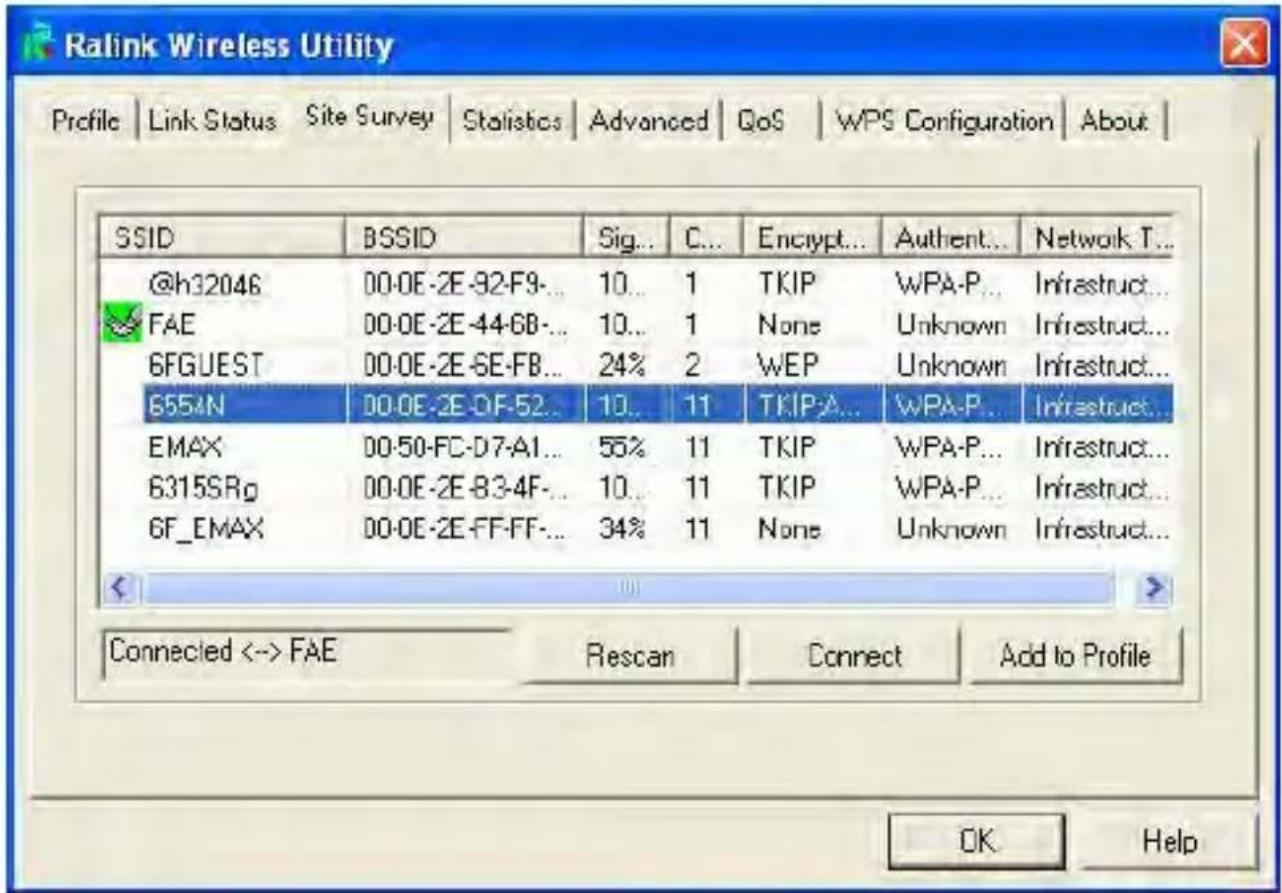This screenshot has width=1282, height=893.
Task: Open the WPS Configuration tab
Action: point(944,121)
